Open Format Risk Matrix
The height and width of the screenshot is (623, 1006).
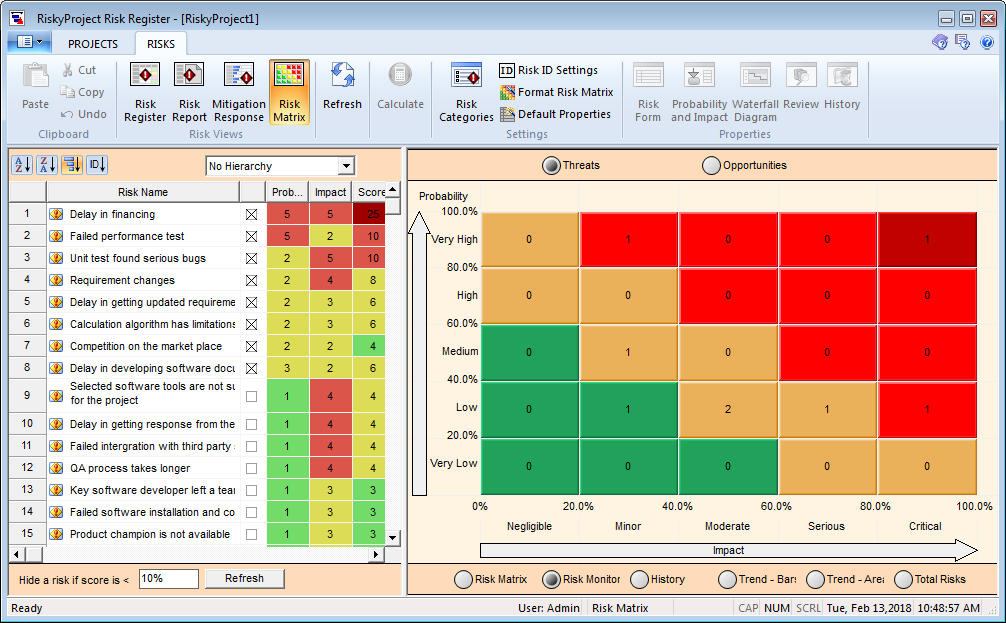[x=557, y=92]
